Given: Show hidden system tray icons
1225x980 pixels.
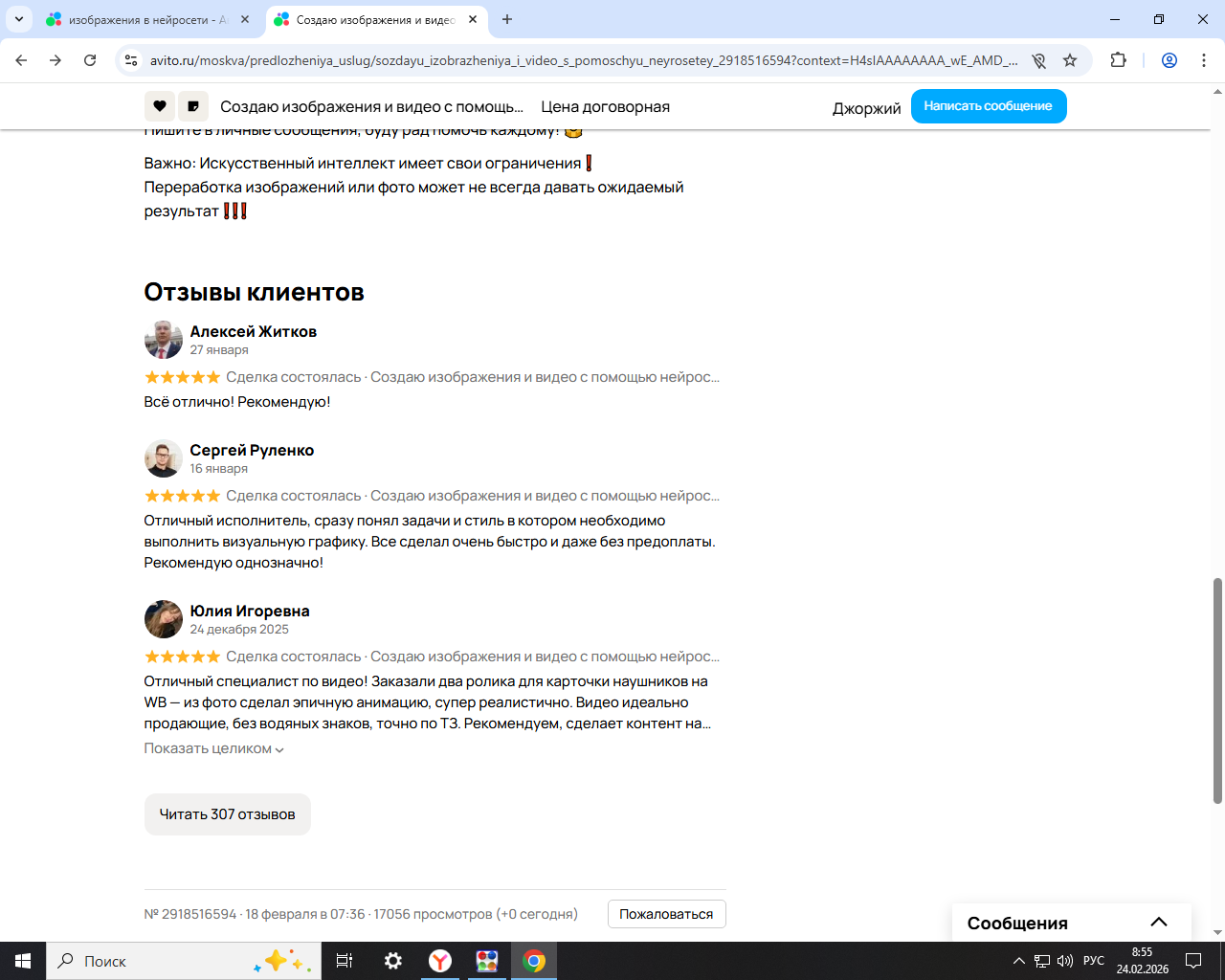Looking at the screenshot, I should click(1018, 961).
